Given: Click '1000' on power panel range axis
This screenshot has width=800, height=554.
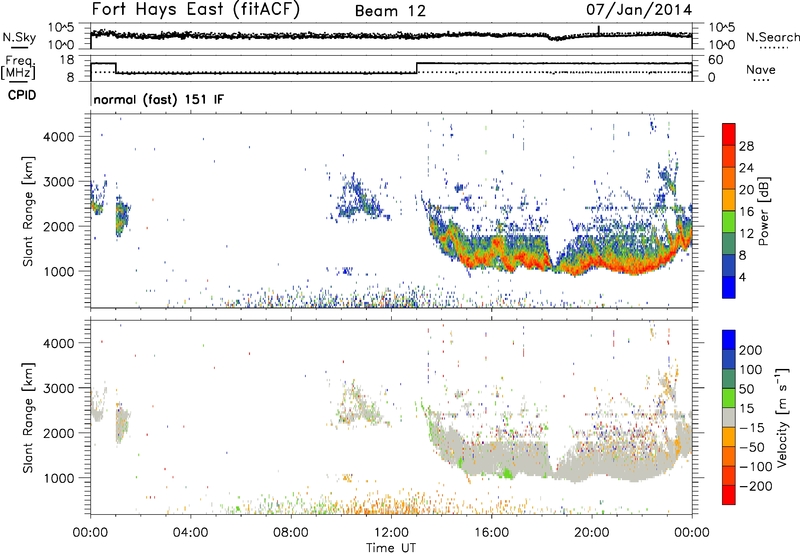Looking at the screenshot, I should [x=59, y=271].
